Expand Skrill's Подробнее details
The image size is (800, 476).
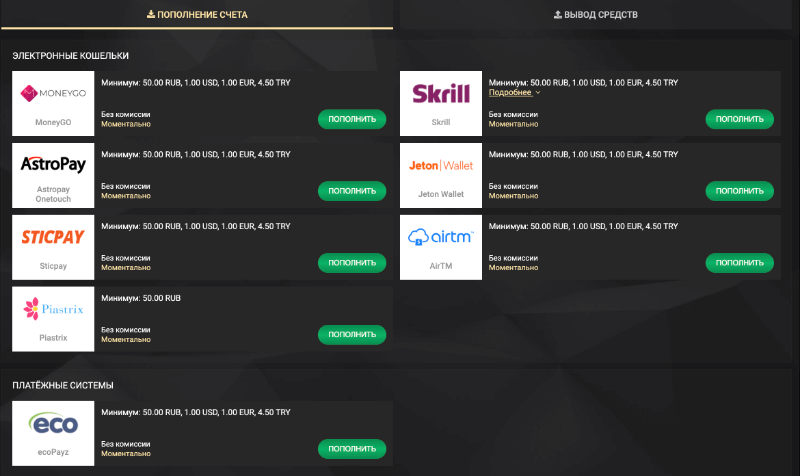tap(514, 92)
